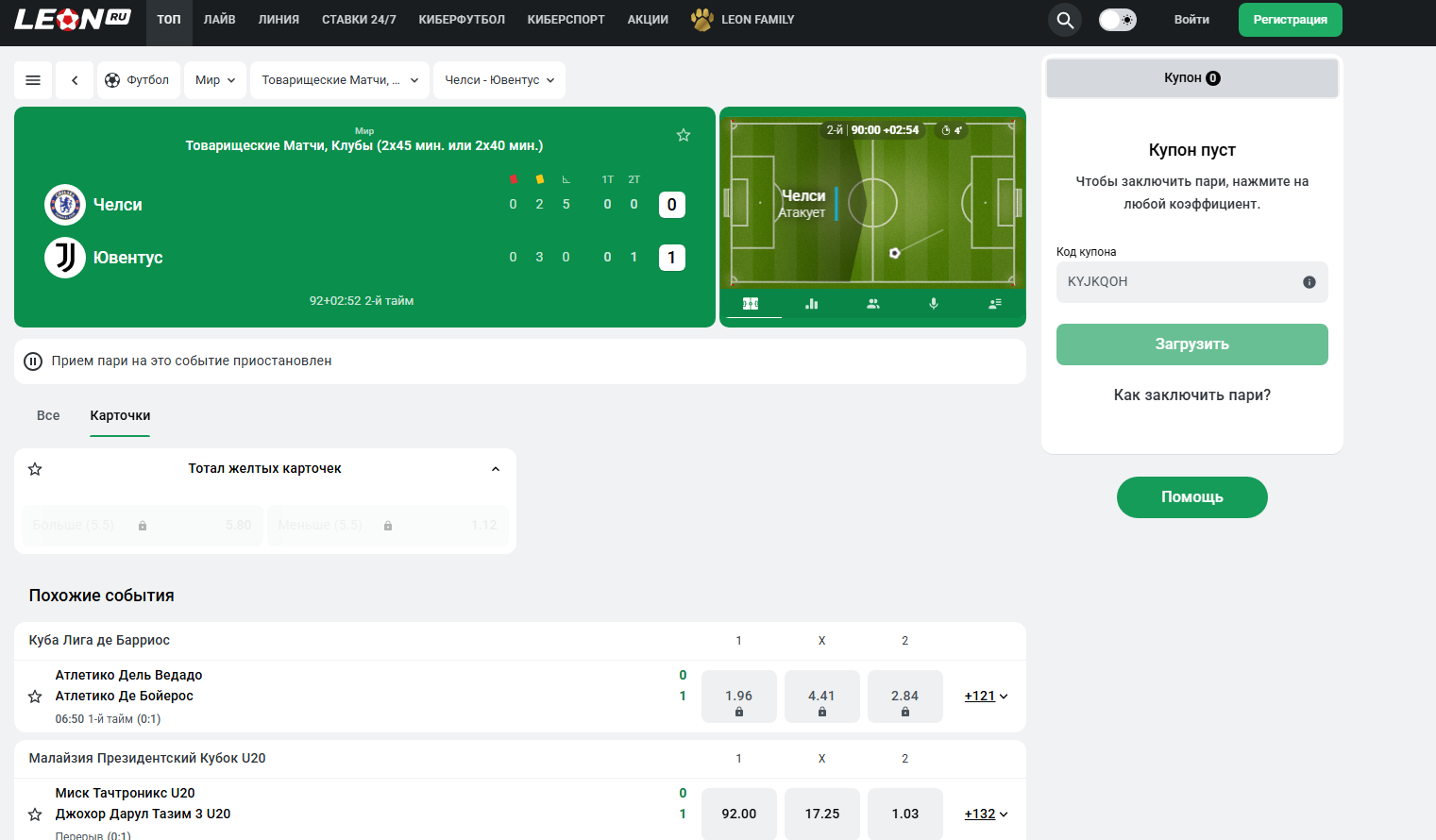The image size is (1436, 840).
Task: Click the Загрузить coupon button
Action: [1192, 344]
